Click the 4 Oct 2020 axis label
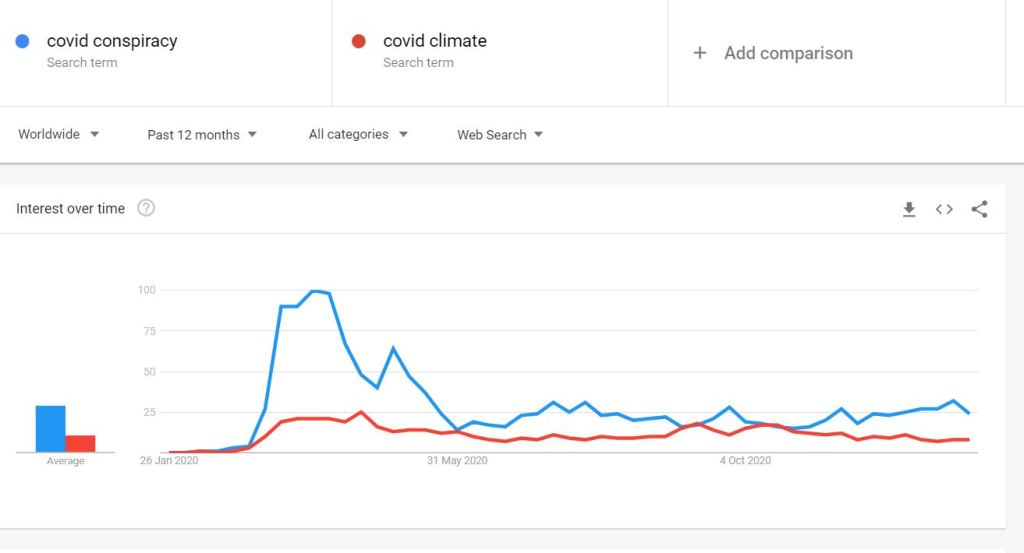The height and width of the screenshot is (553, 1024). coord(746,461)
